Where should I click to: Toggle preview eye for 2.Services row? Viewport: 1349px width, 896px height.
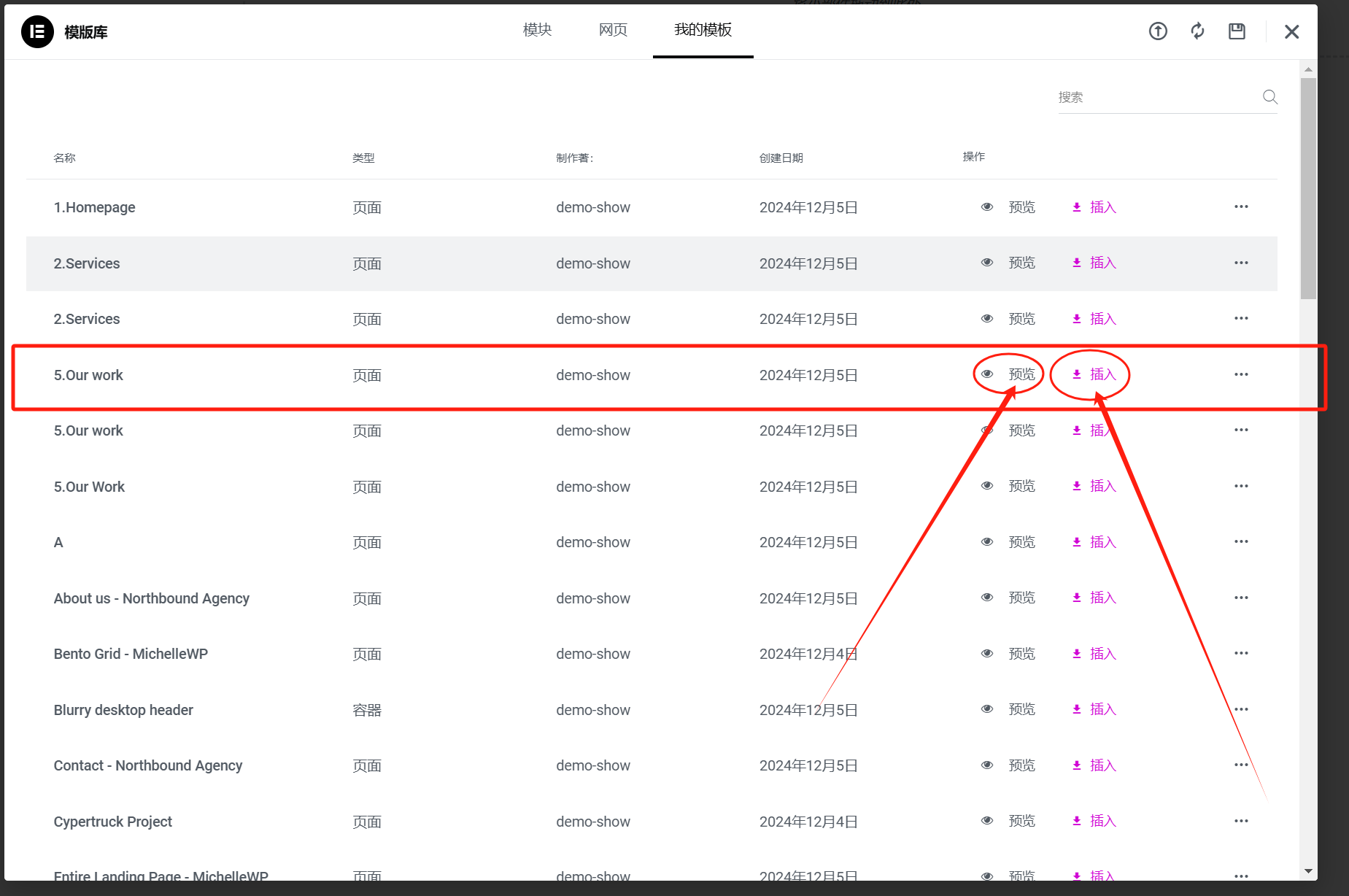(986, 263)
